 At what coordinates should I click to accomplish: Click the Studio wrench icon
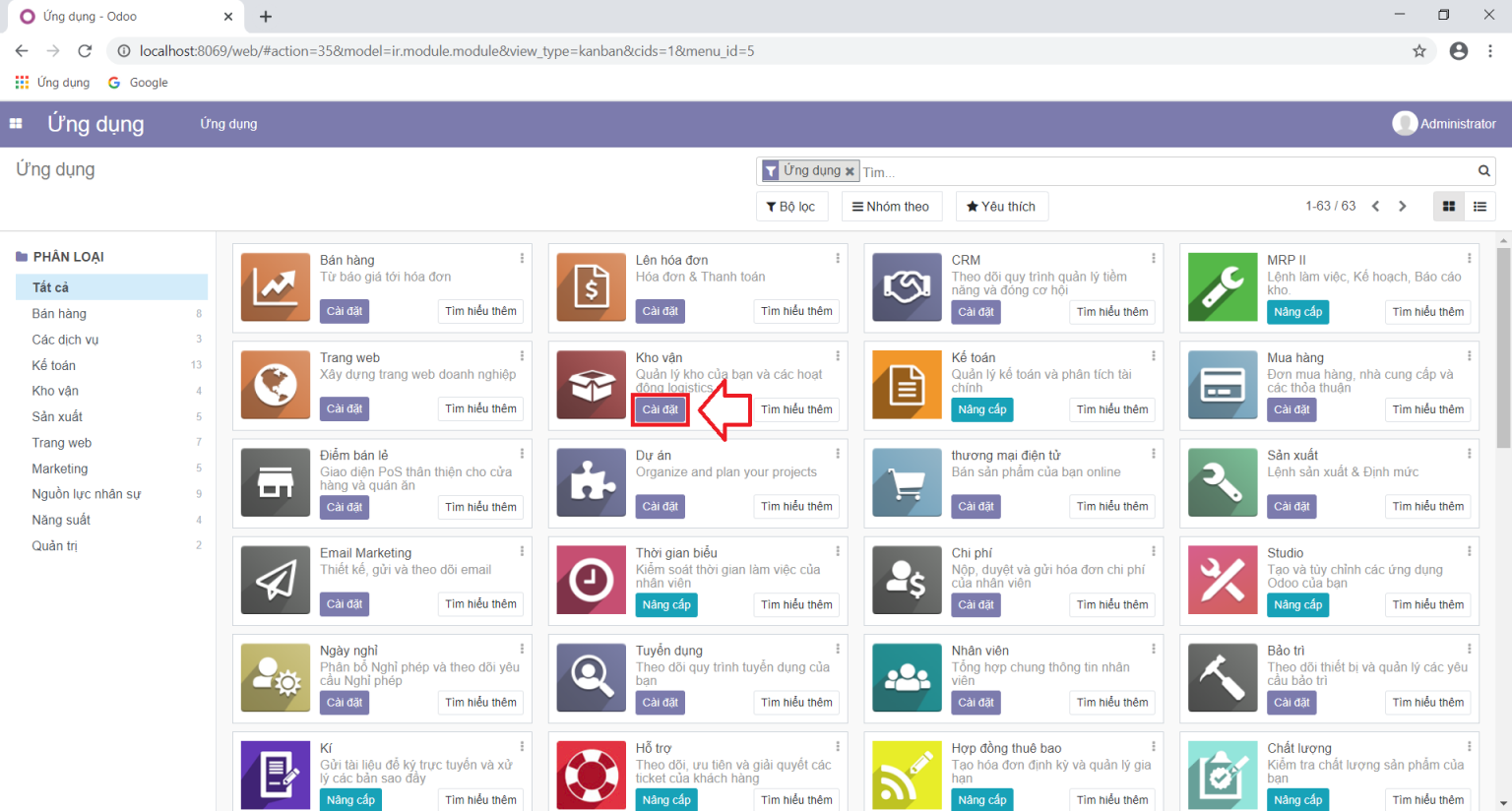(1223, 580)
